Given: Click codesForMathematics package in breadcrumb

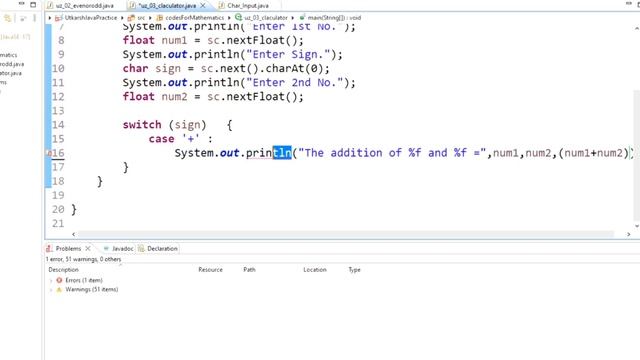Looking at the screenshot, I should [x=194, y=18].
